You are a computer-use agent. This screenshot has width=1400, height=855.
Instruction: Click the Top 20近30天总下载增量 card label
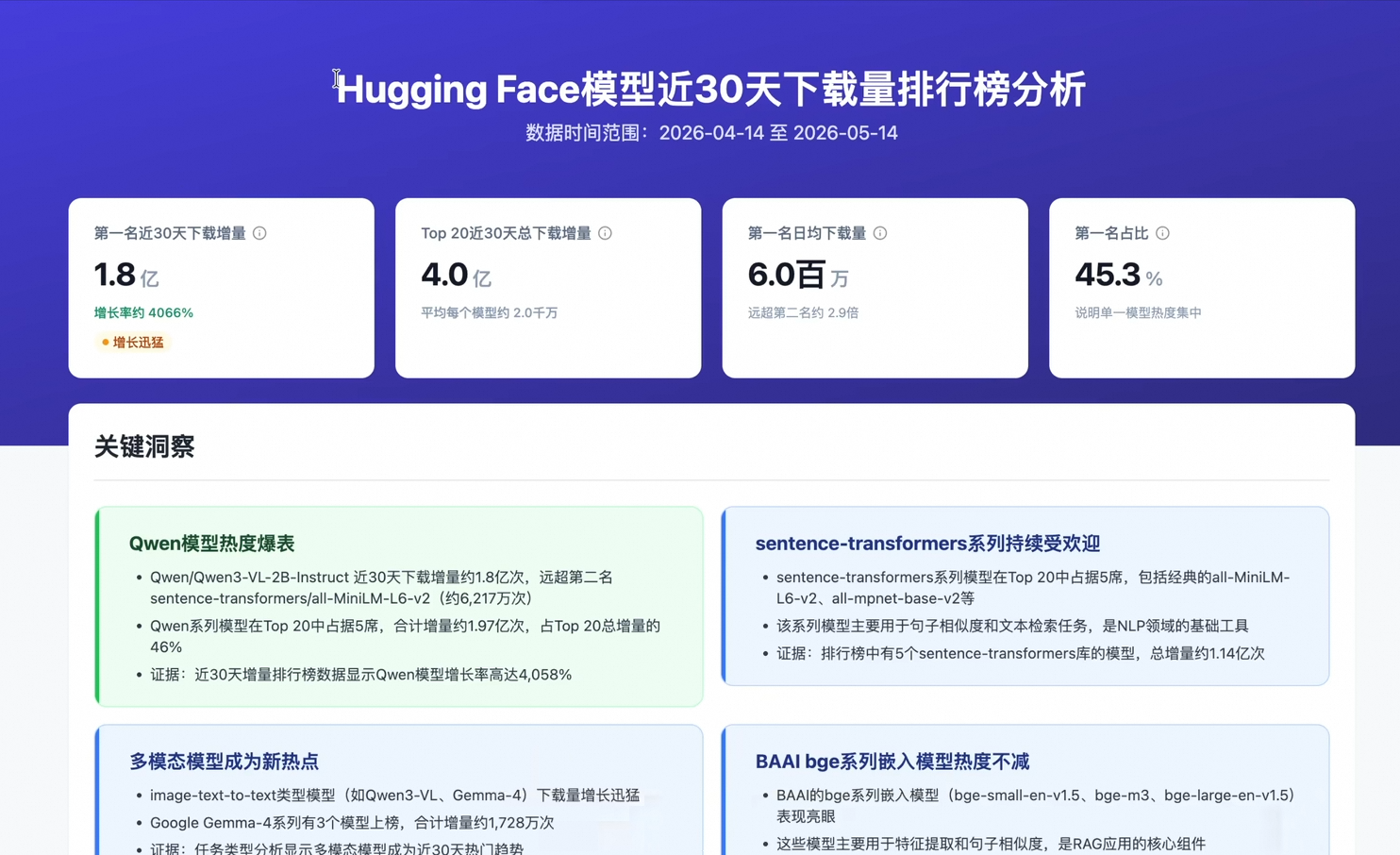coord(506,233)
